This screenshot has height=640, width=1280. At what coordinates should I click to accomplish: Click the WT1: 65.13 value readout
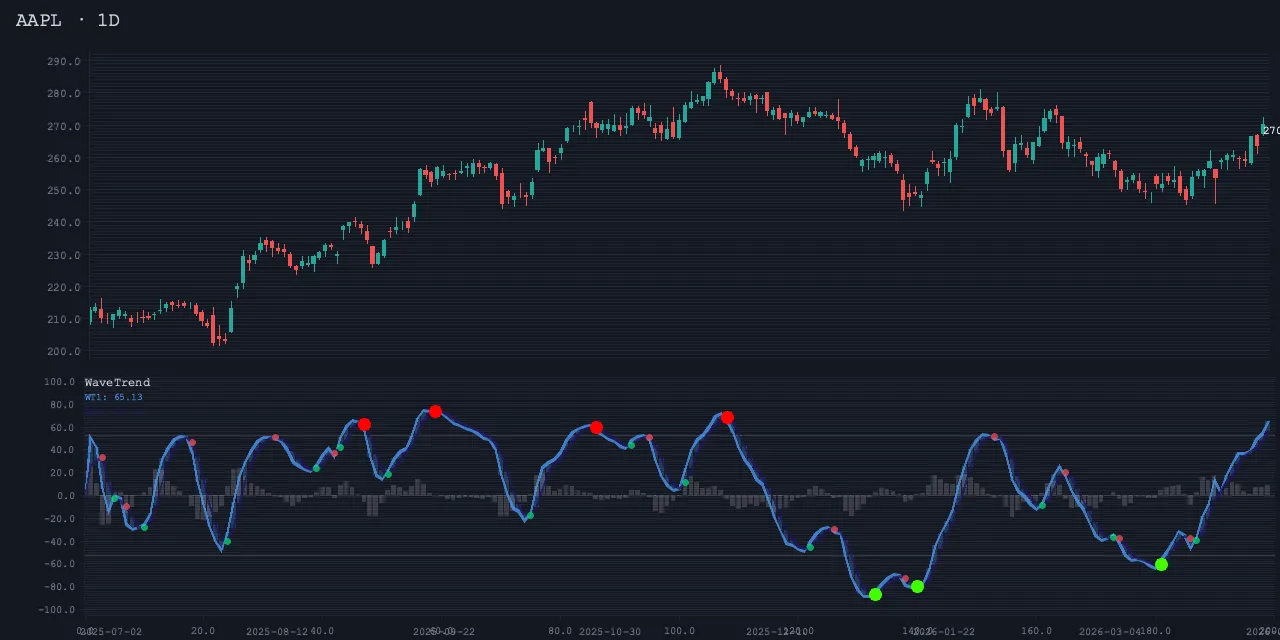coord(113,397)
